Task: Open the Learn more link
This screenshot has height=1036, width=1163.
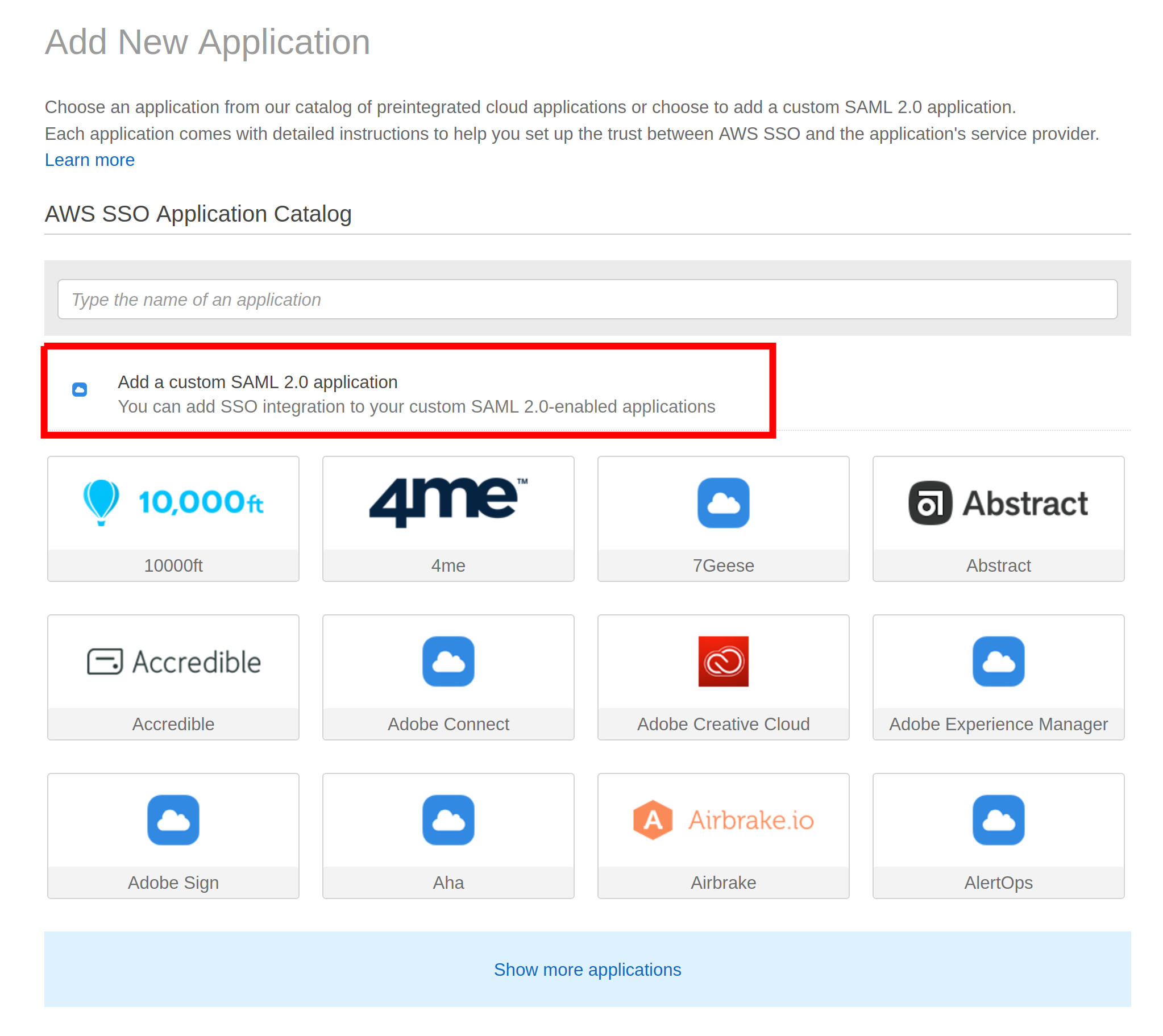Action: point(89,160)
